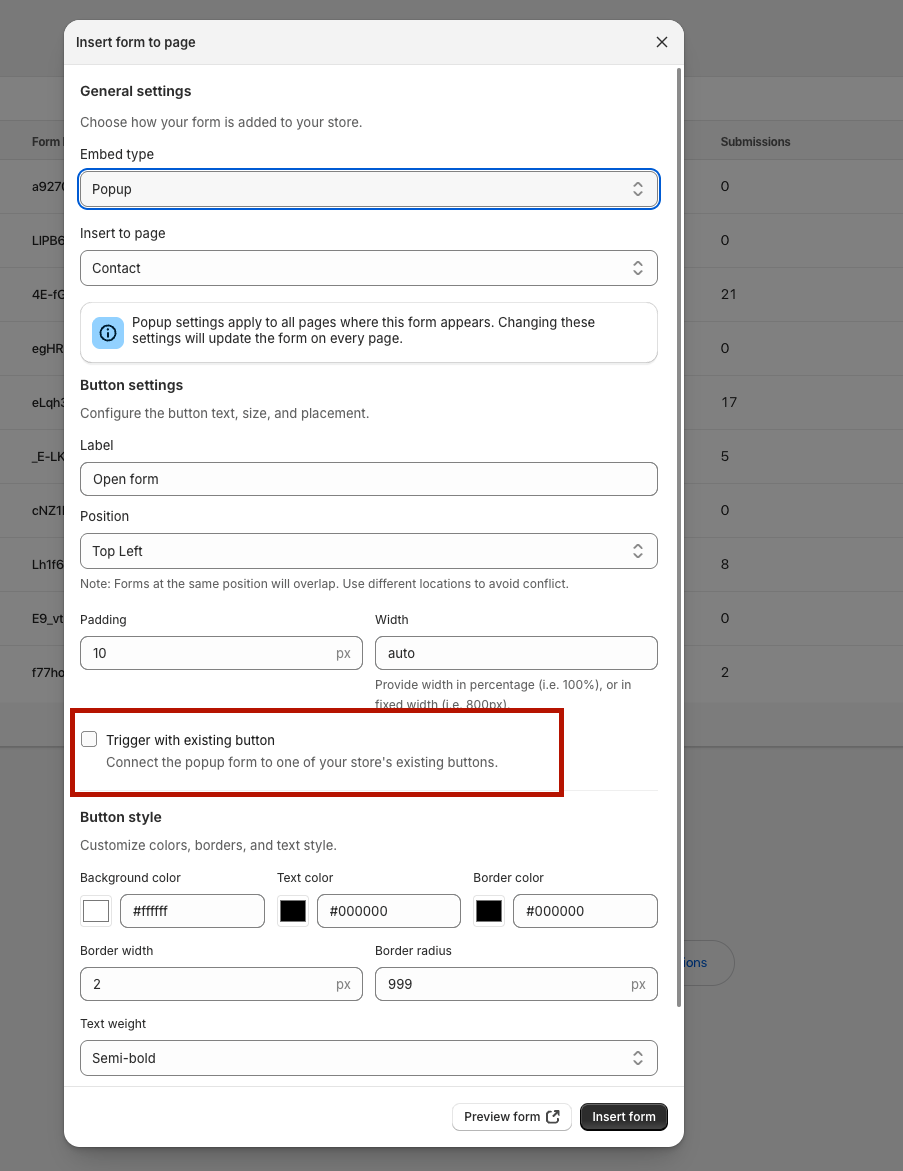Click the Preview form button
This screenshot has width=903, height=1171.
coord(512,1116)
